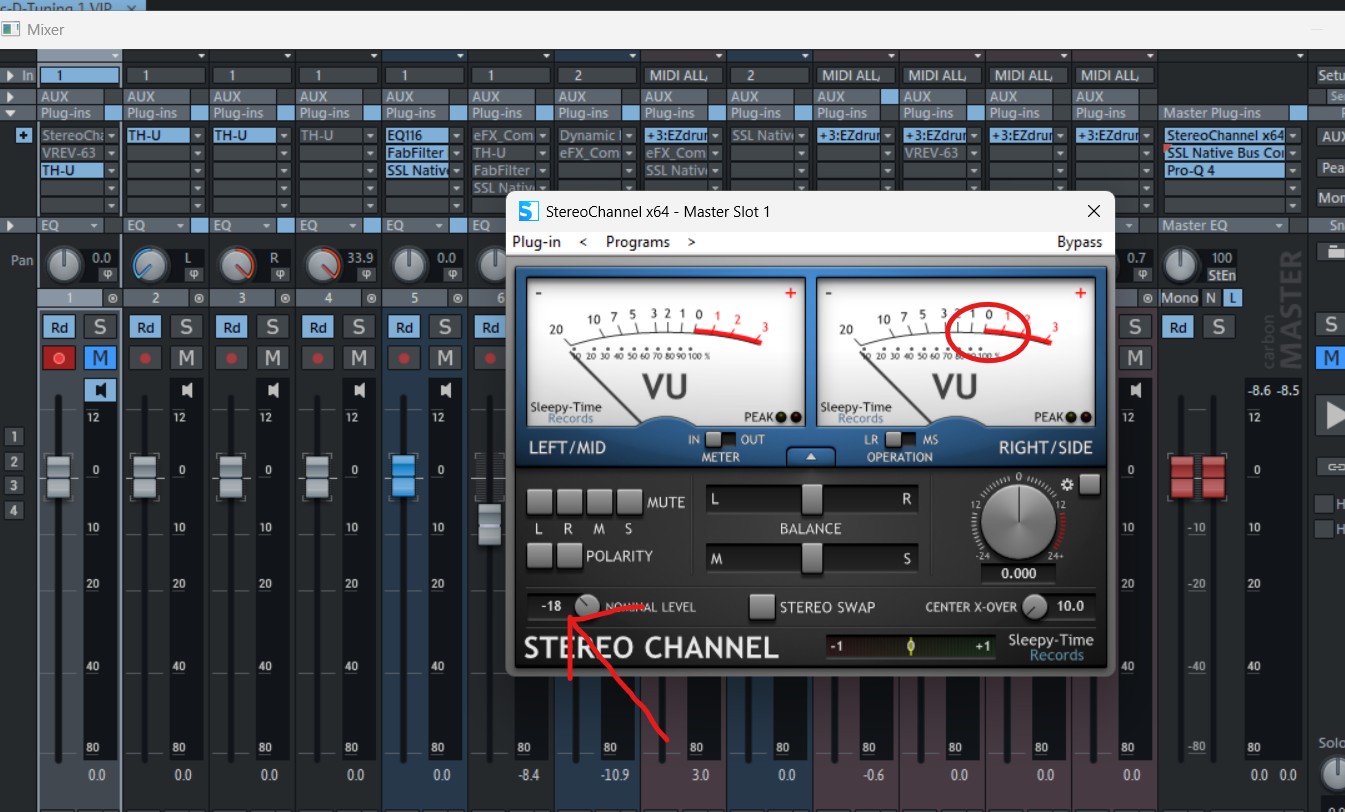Image resolution: width=1345 pixels, height=812 pixels.
Task: Open EQ116 plug-in slot dropdown
Action: pos(456,136)
